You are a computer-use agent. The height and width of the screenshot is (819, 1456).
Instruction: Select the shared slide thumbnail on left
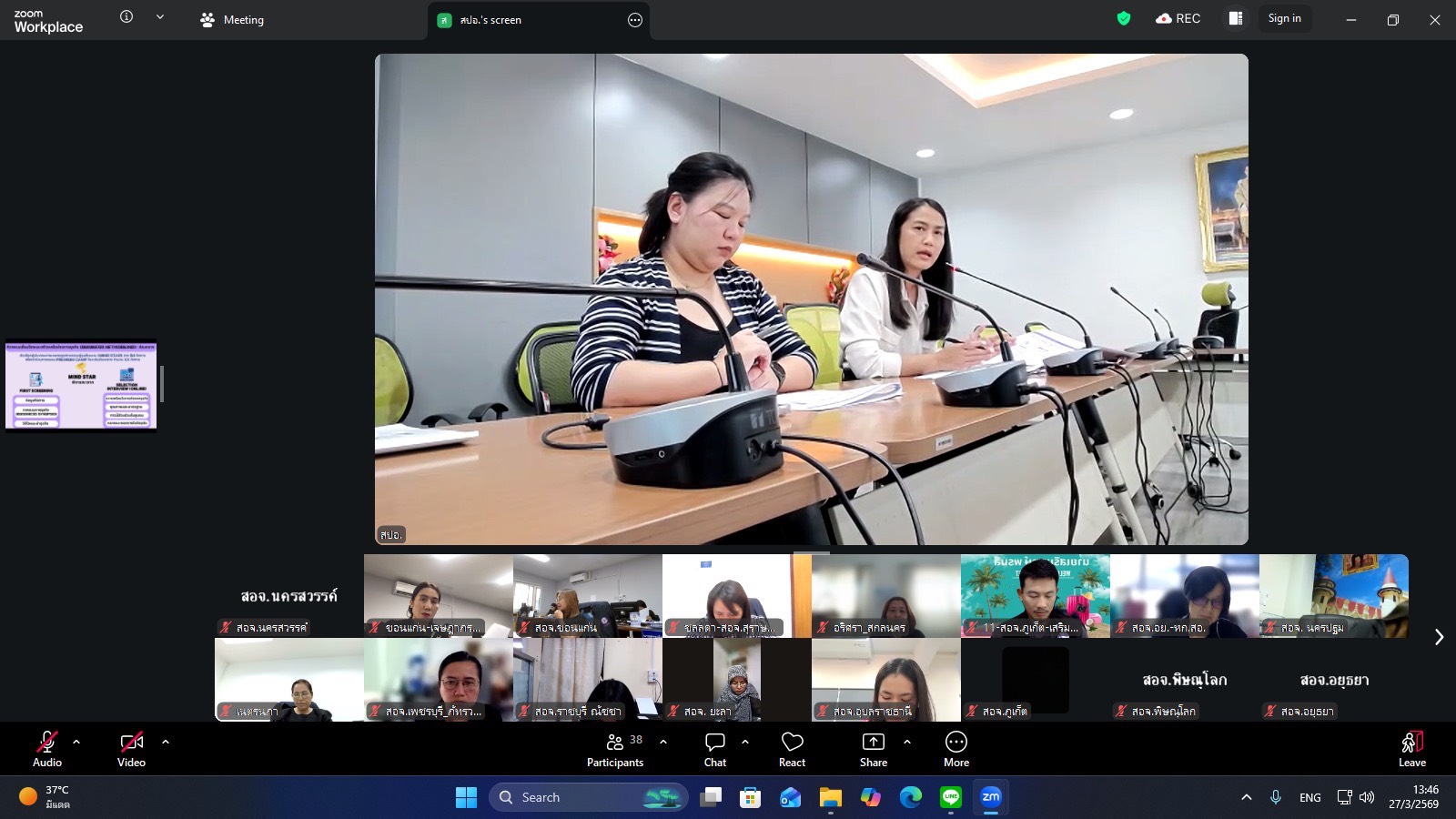tap(81, 386)
